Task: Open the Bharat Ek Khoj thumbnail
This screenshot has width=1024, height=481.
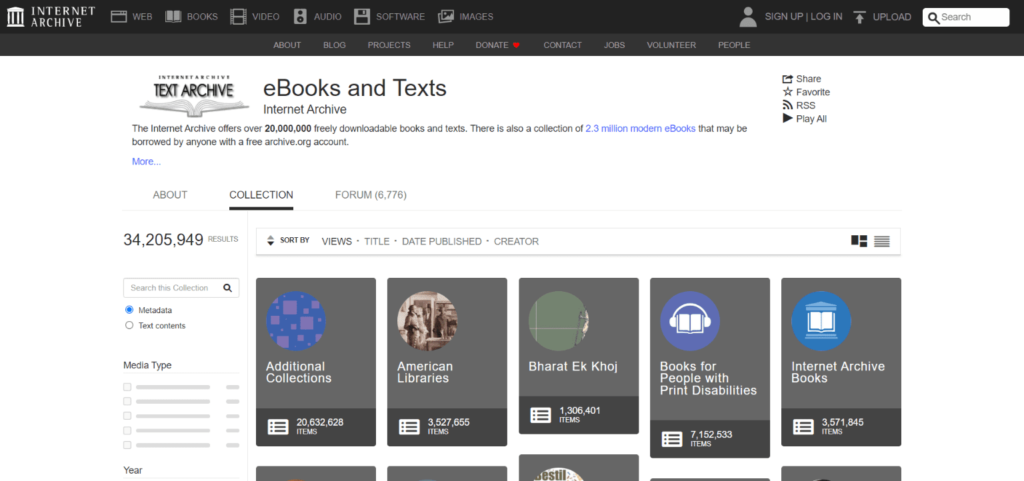Action: [558, 321]
